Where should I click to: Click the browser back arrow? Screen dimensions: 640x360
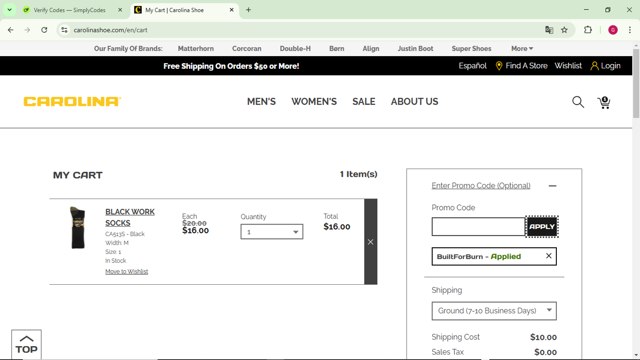tap(11, 30)
